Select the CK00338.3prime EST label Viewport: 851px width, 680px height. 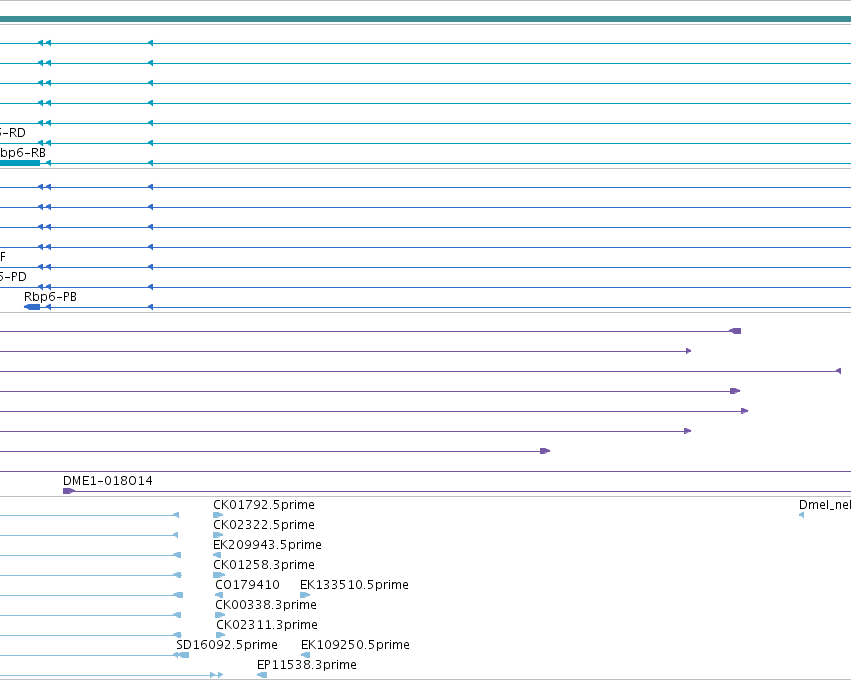pyautogui.click(x=266, y=605)
